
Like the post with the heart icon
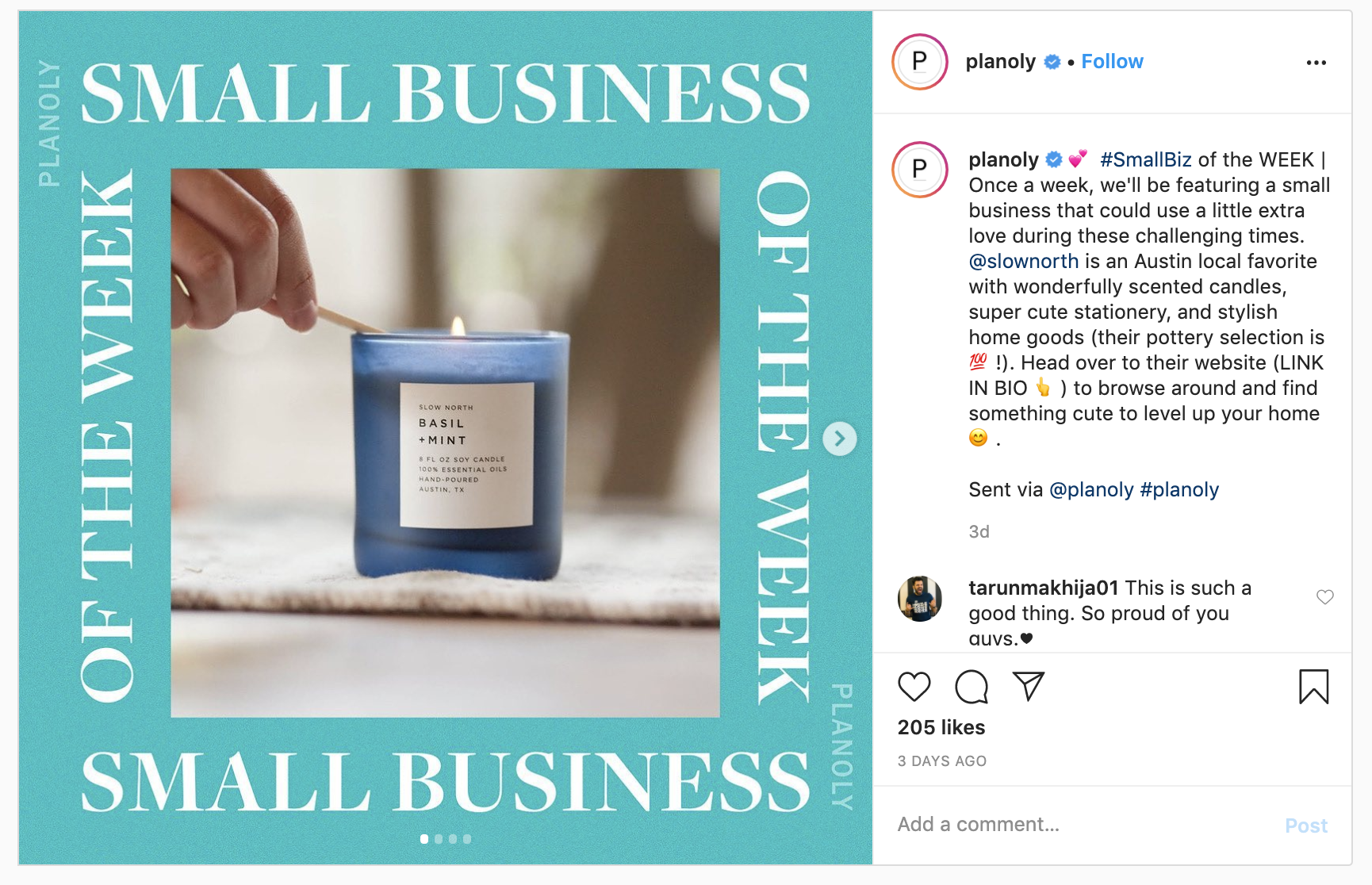(914, 687)
